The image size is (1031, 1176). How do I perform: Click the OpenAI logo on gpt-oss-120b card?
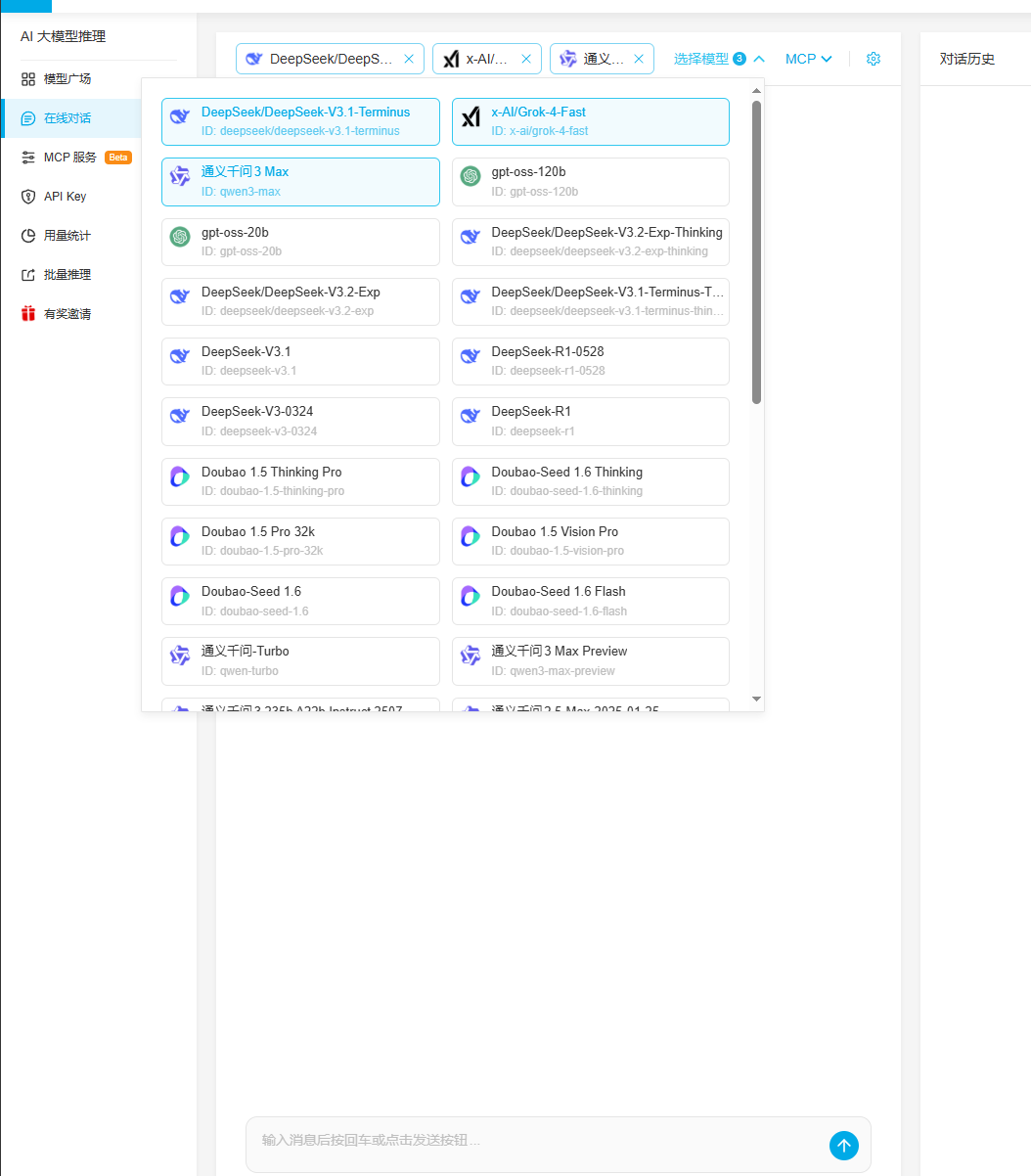point(471,176)
